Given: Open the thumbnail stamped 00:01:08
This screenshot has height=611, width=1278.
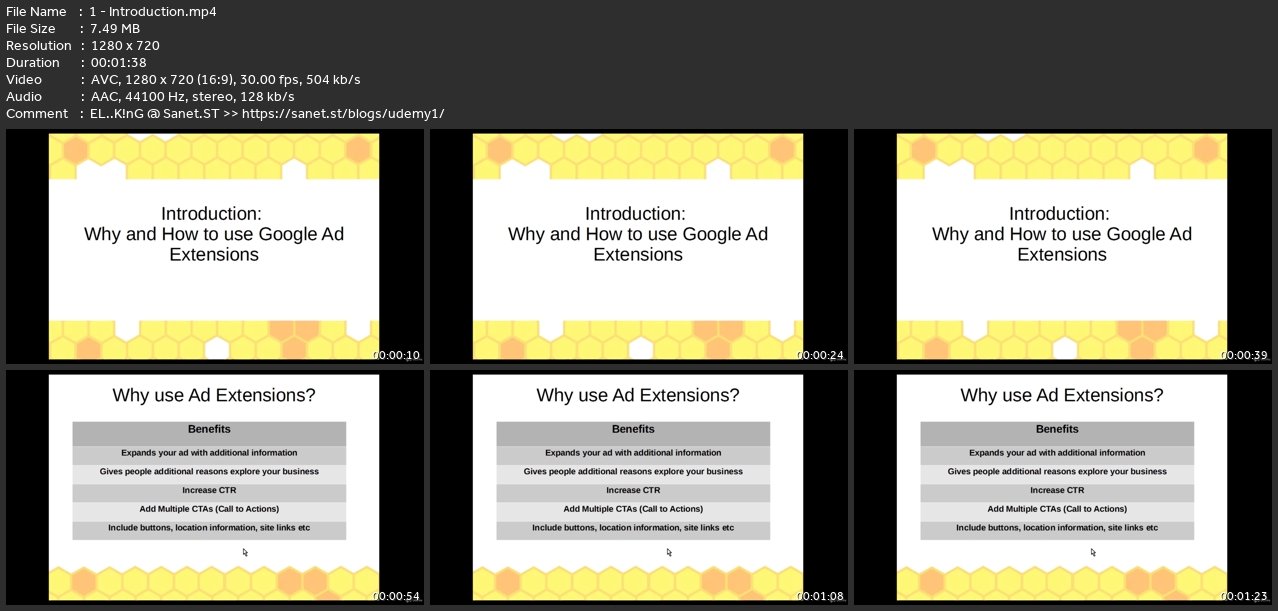Looking at the screenshot, I should 639,487.
